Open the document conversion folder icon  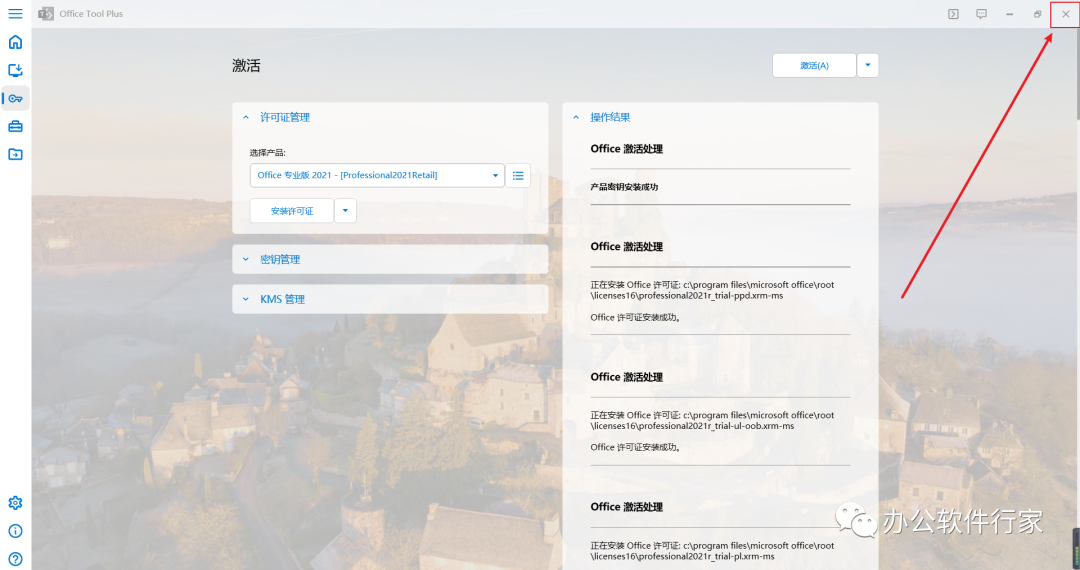click(x=15, y=154)
